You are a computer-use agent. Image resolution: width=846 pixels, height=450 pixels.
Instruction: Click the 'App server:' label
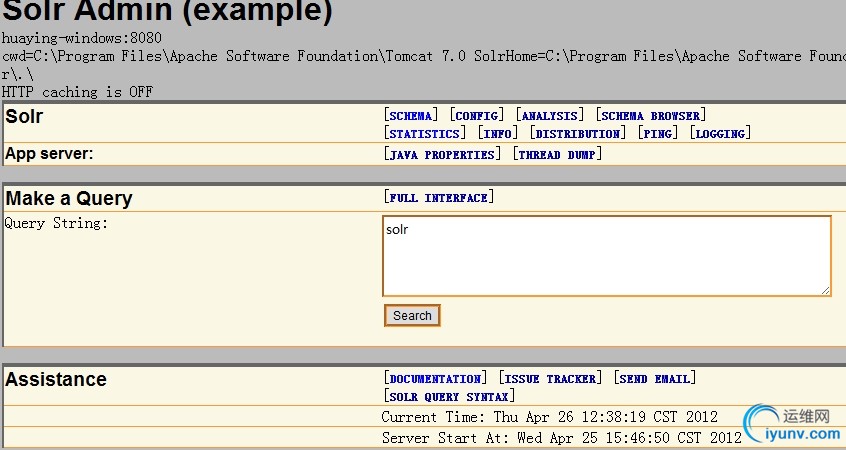49,154
